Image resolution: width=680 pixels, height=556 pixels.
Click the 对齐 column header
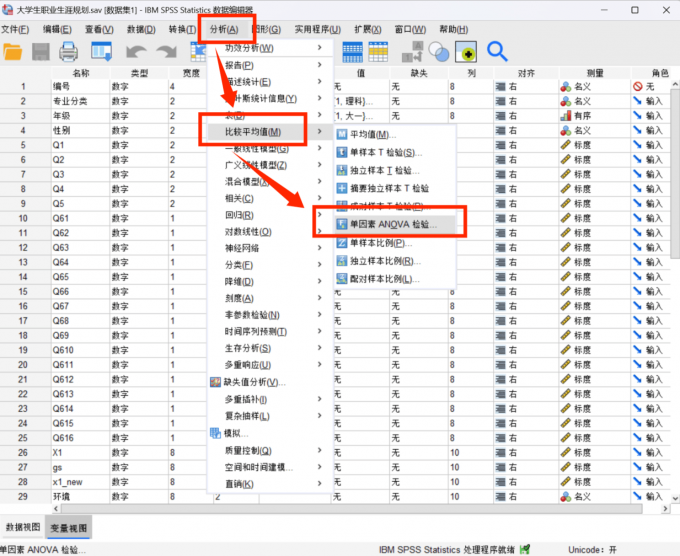(x=526, y=73)
